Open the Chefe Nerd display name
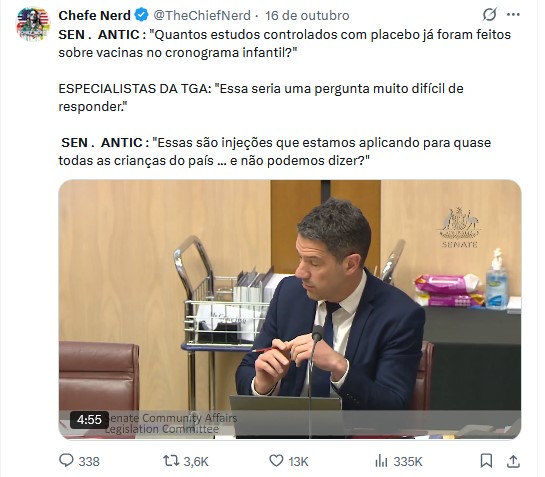The width and height of the screenshot is (545, 477). (x=94, y=15)
